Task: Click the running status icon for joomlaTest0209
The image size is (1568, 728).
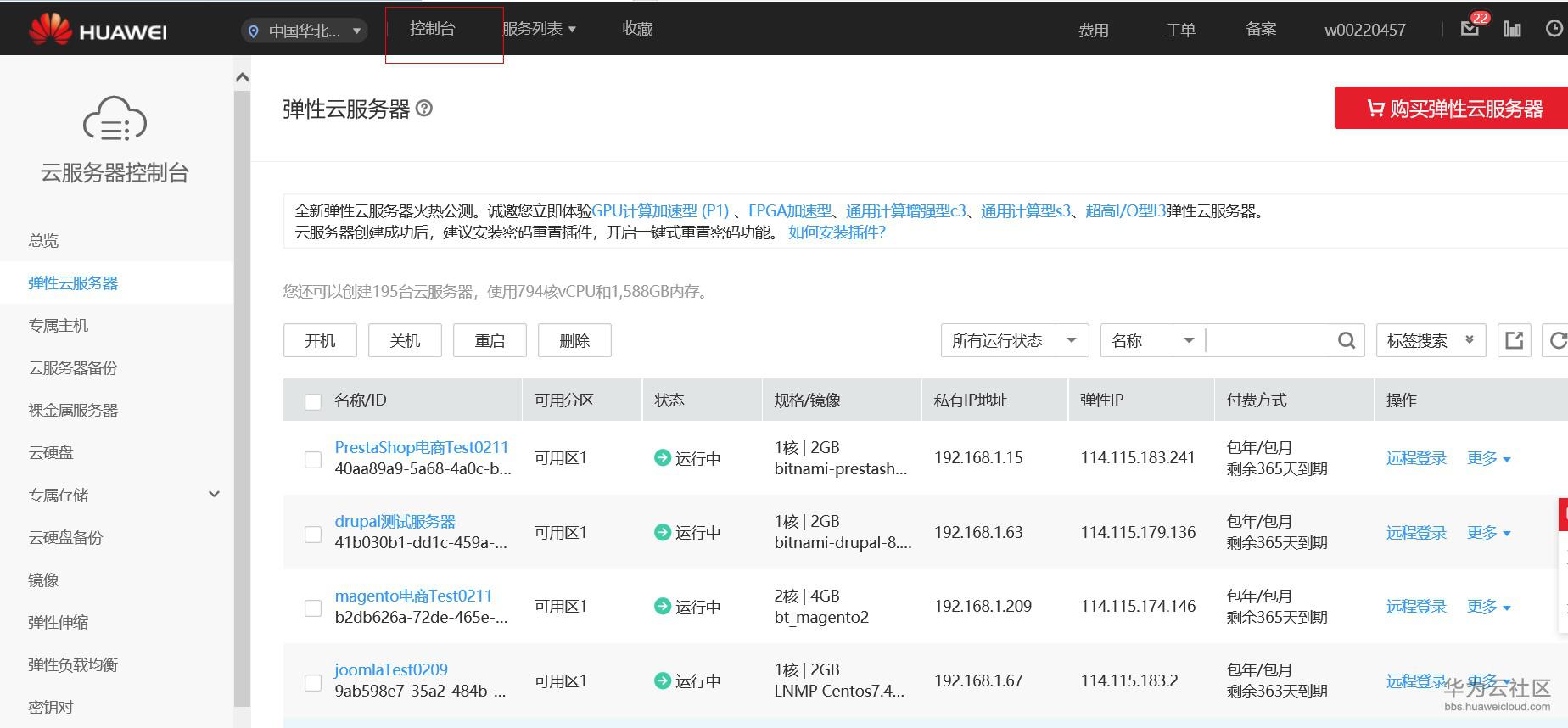Action: (663, 680)
